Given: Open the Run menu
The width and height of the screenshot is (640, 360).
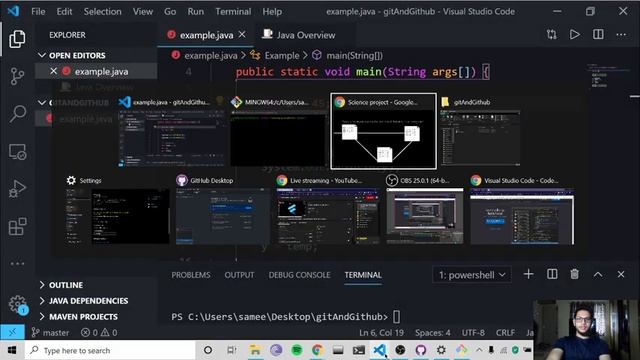Looking at the screenshot, I should point(196,11).
